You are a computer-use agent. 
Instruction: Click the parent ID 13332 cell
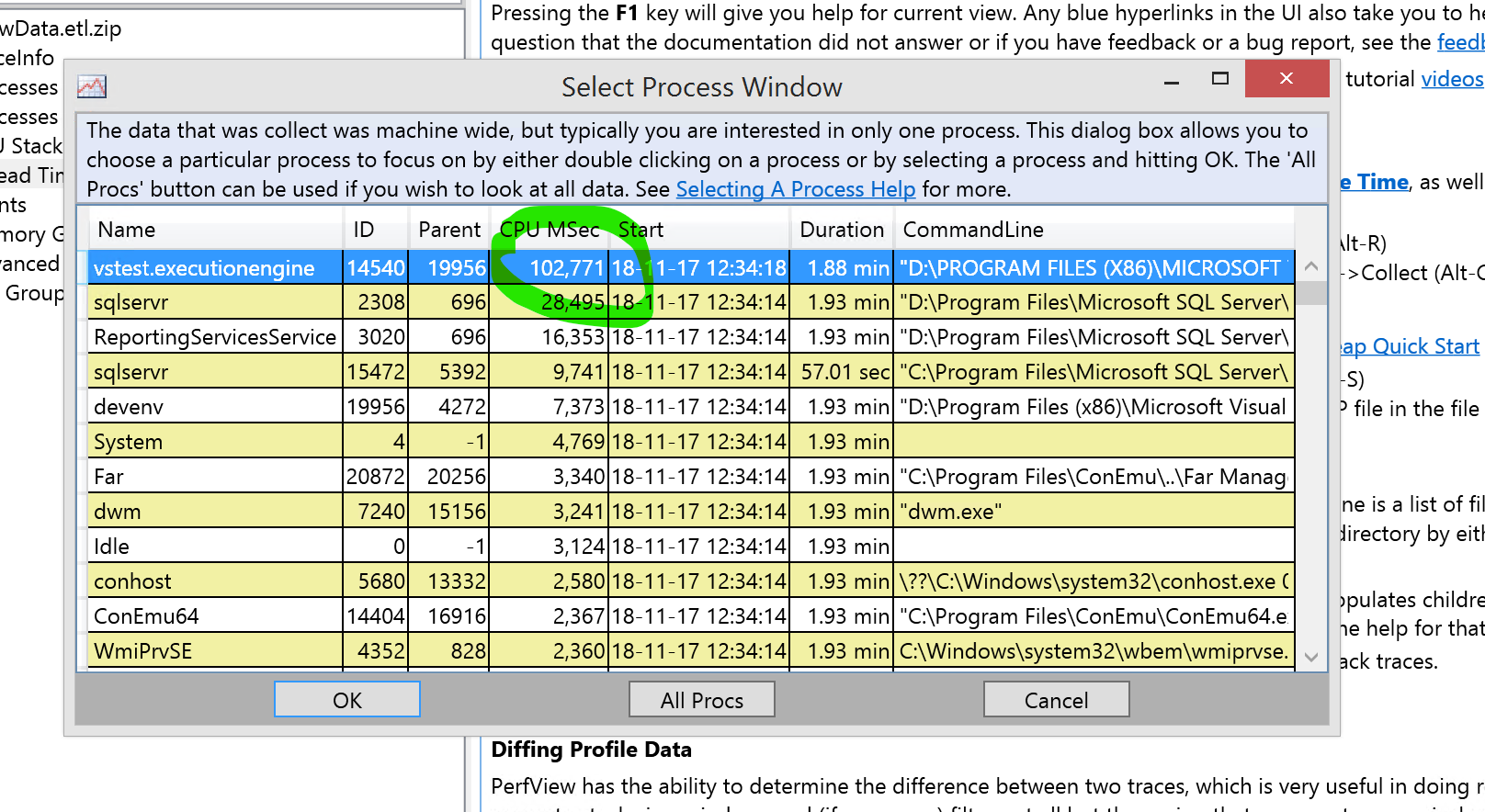(448, 581)
